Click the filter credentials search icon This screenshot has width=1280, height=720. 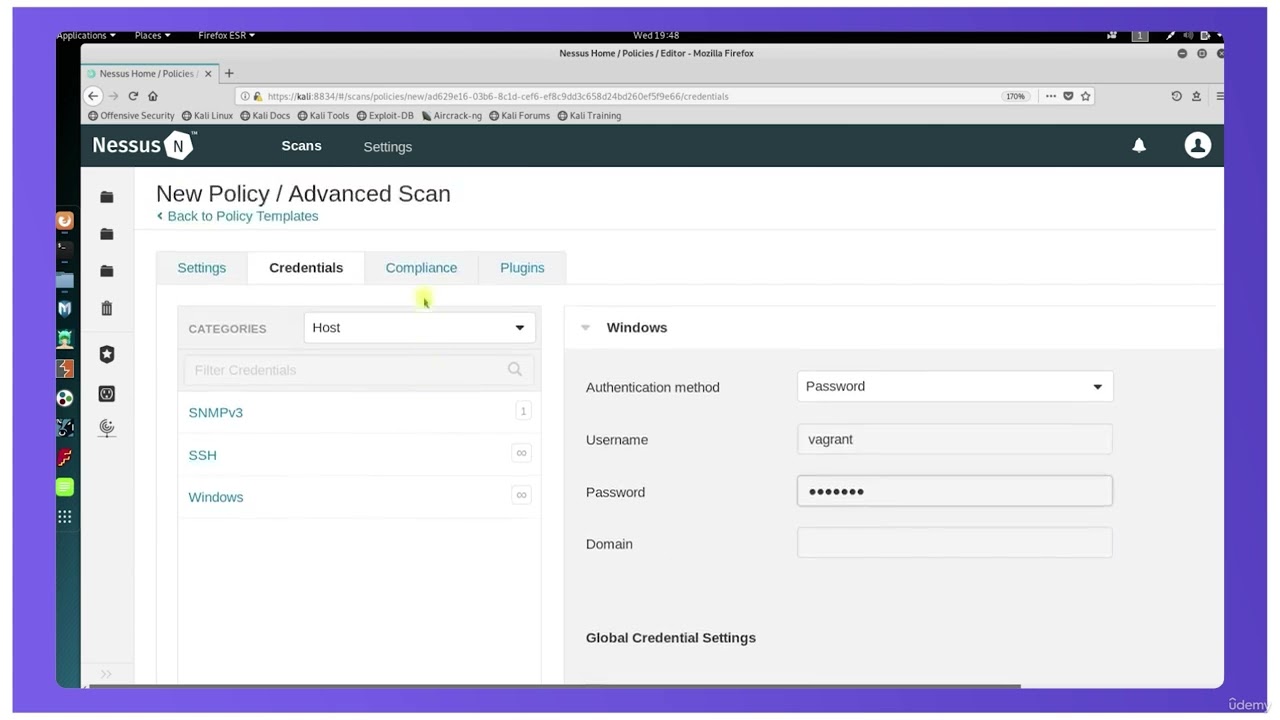tap(515, 369)
